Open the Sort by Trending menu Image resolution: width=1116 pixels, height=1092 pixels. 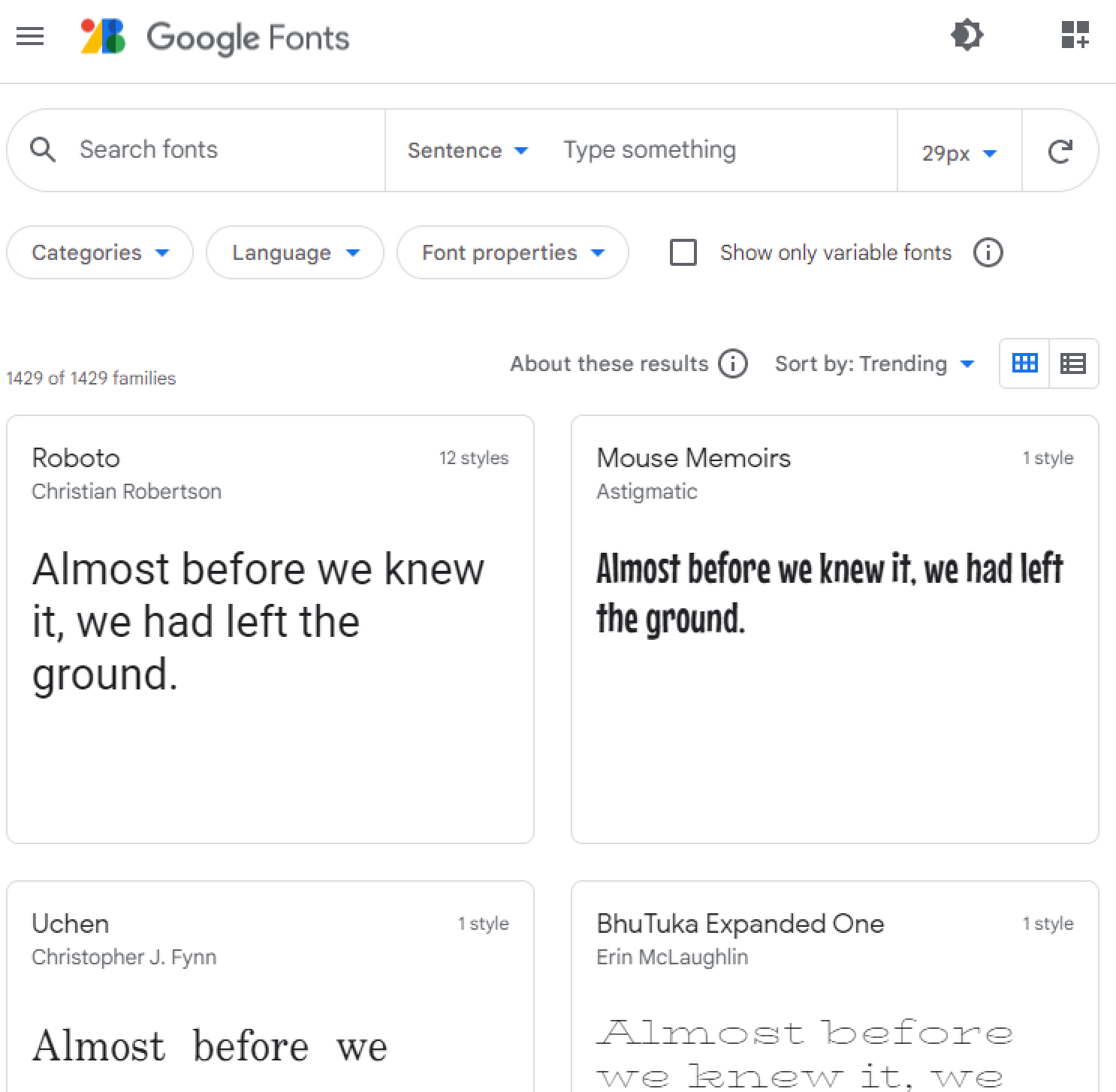874,364
